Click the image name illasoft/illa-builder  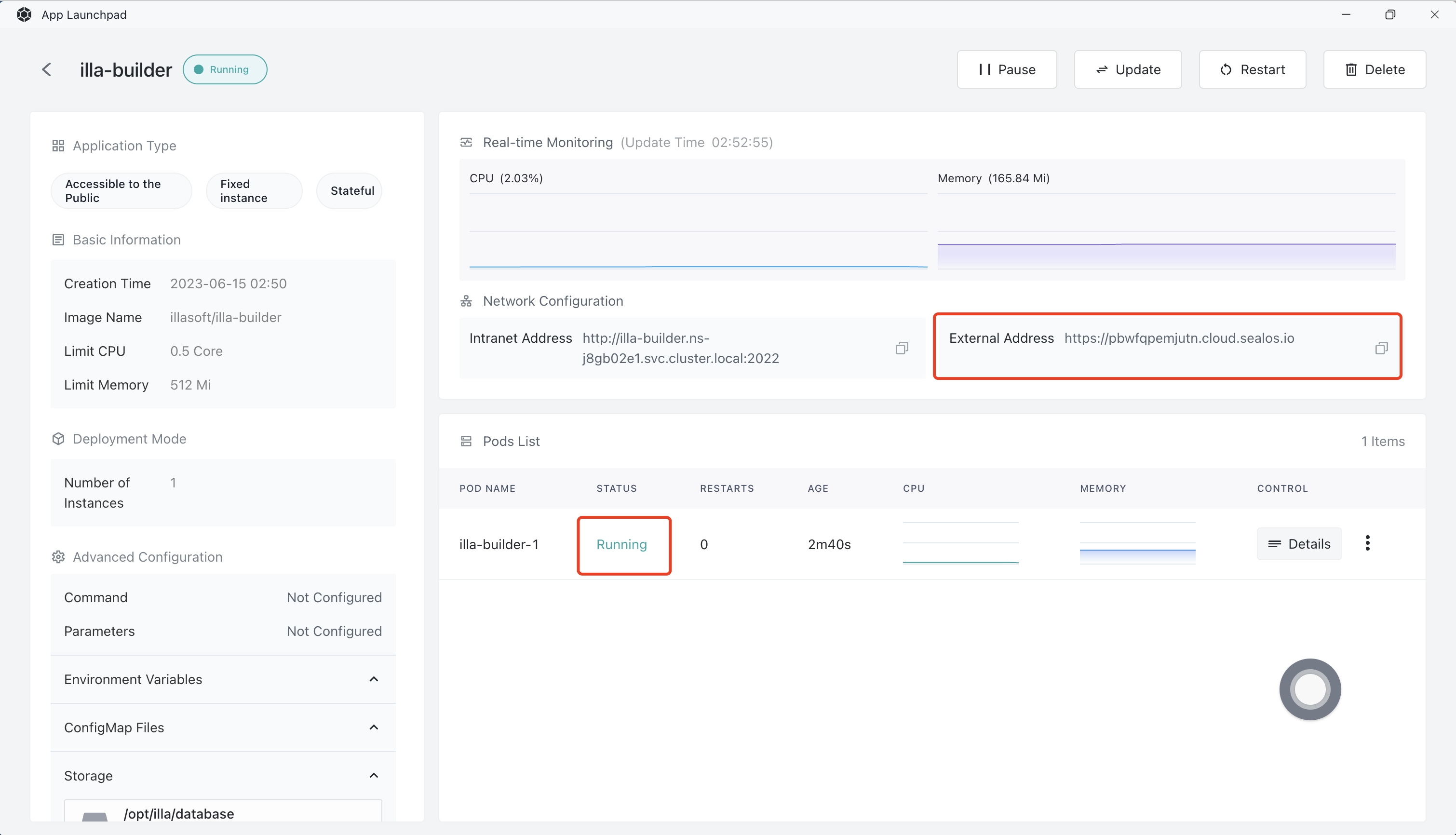tap(226, 318)
